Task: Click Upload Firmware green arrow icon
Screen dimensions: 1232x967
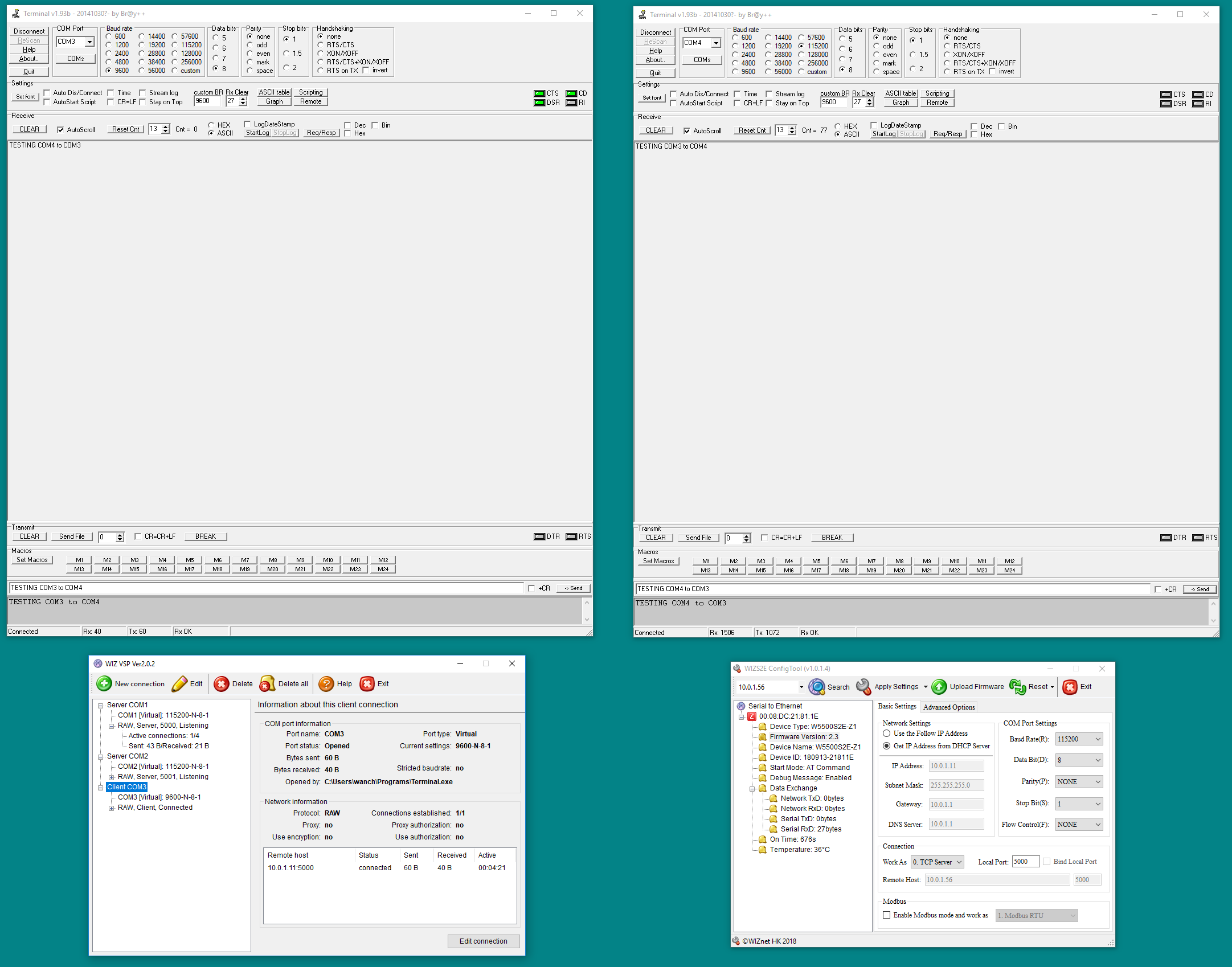Action: [x=939, y=687]
